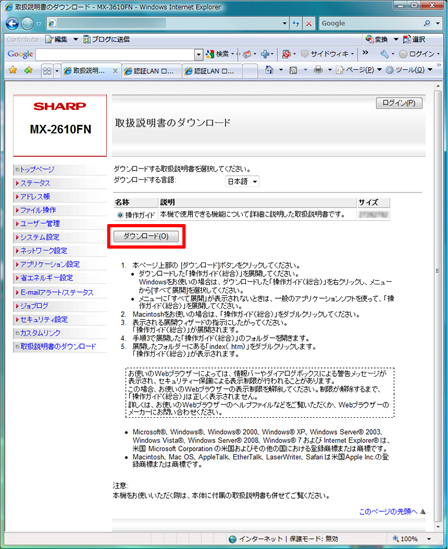Click the ログイン(P) button
This screenshot has height=549, width=448.
(399, 103)
